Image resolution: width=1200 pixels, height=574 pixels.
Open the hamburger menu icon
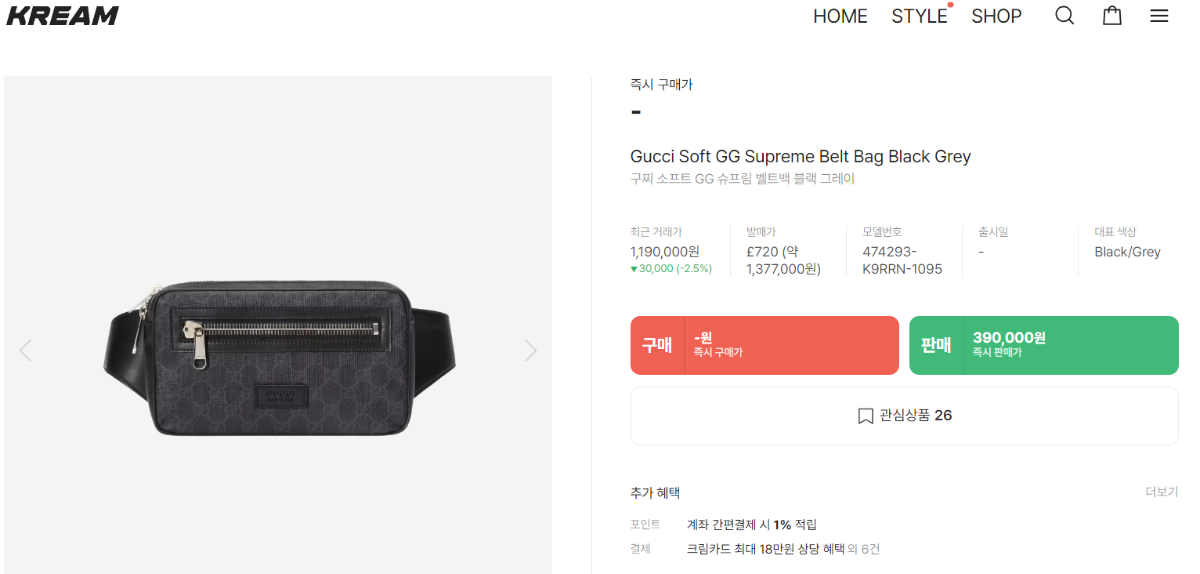[1159, 16]
